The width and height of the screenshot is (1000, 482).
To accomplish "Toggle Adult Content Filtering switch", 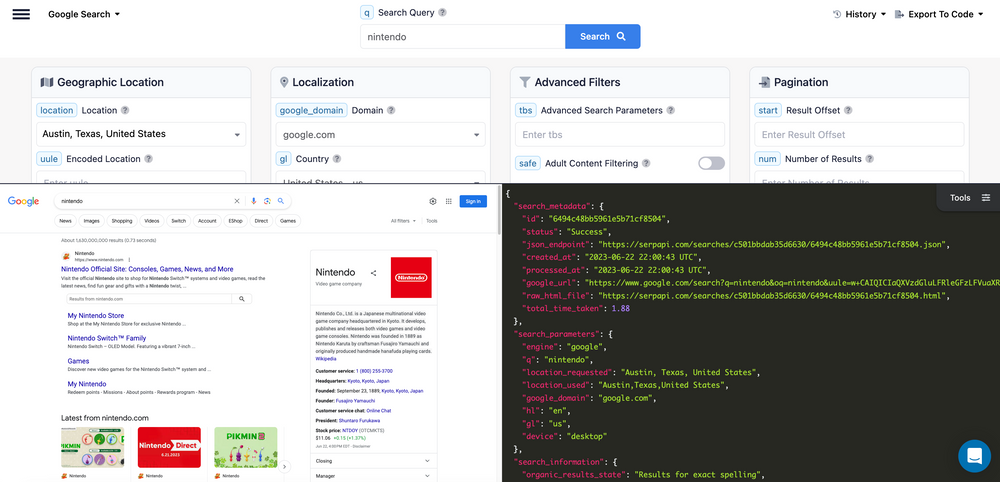I will [711, 163].
